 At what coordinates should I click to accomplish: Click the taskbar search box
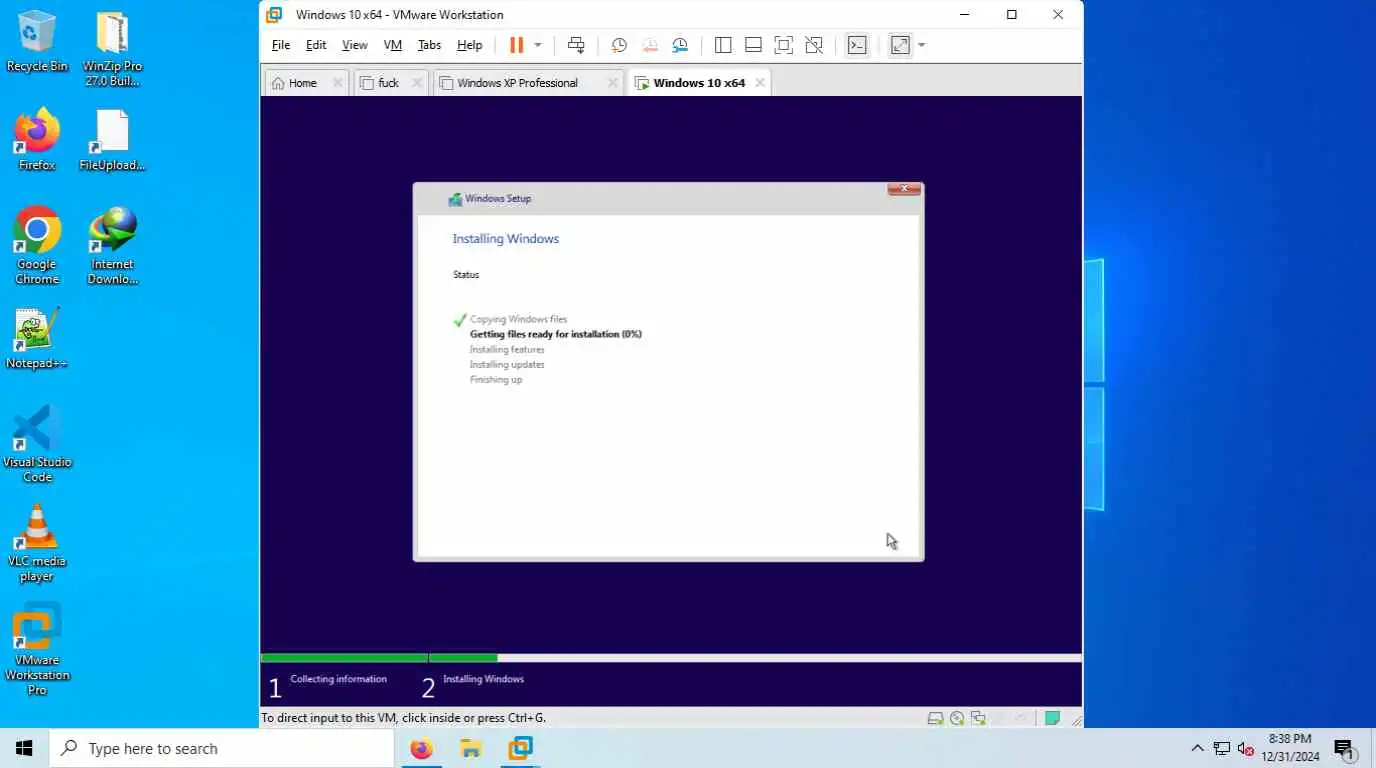[222, 748]
